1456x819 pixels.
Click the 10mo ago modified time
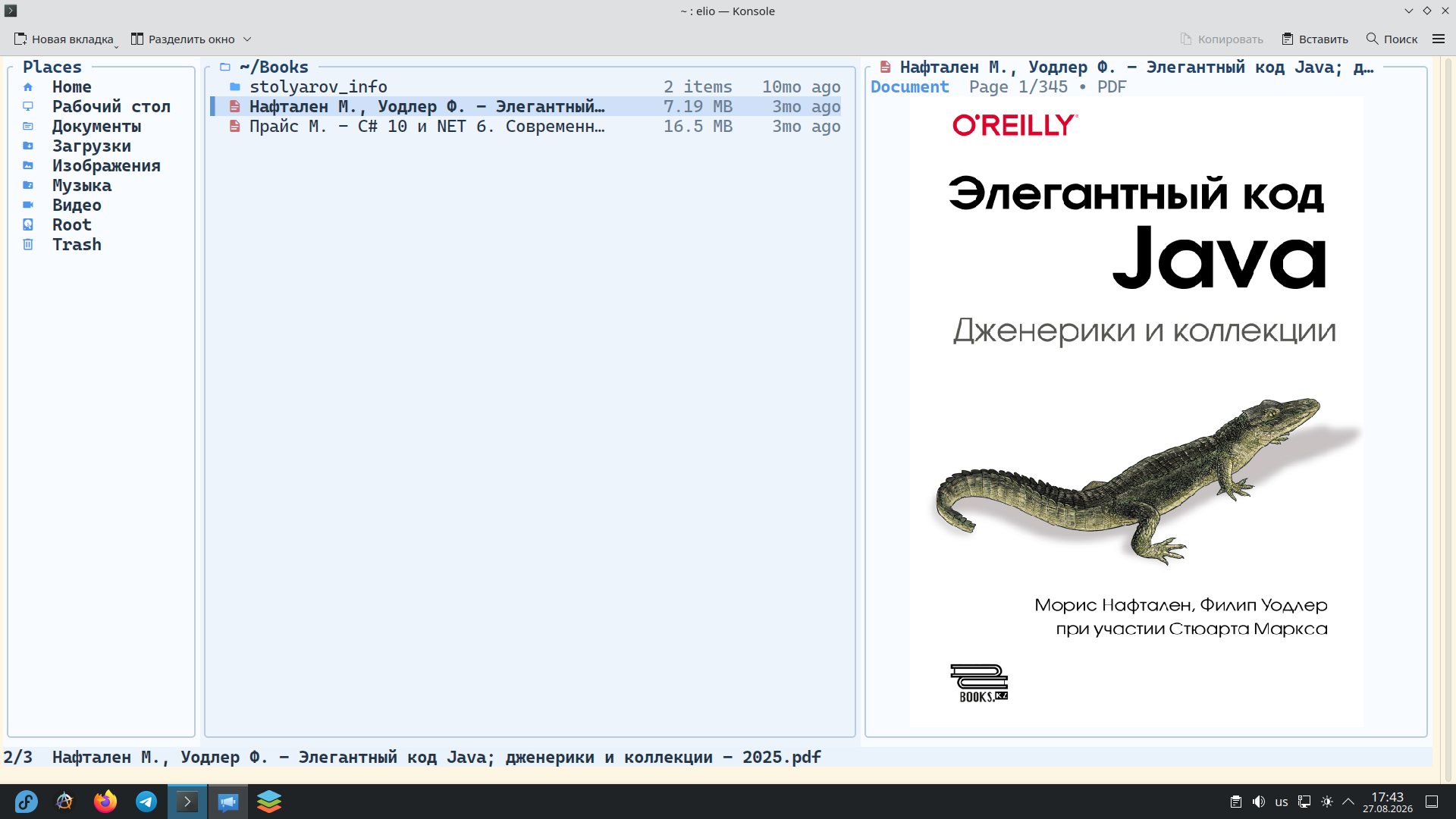point(801,87)
